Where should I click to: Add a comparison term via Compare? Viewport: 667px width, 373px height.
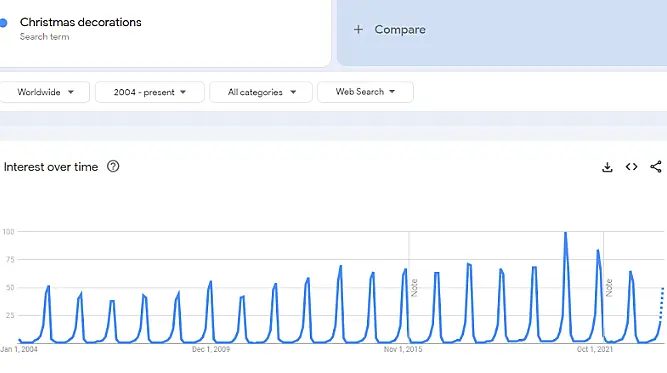point(400,29)
